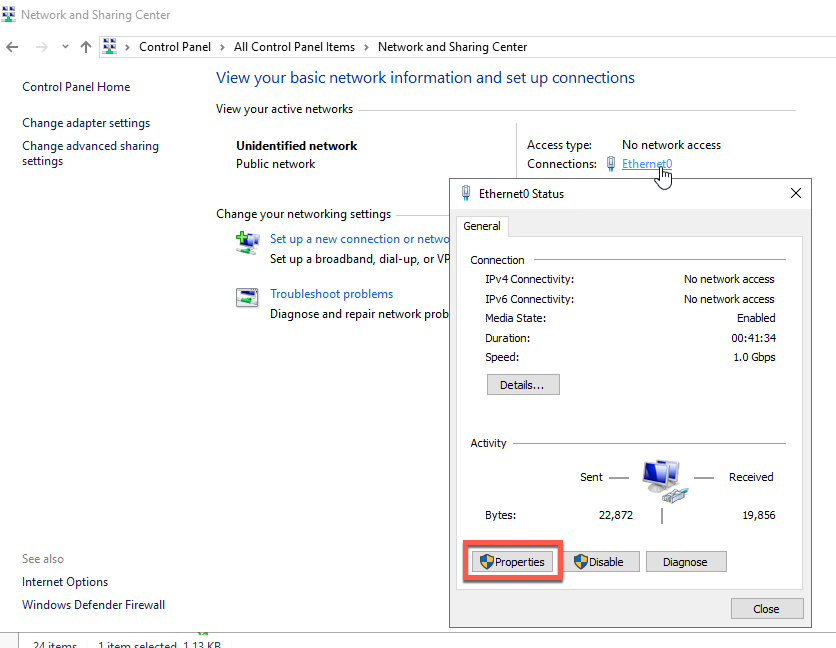This screenshot has height=648, width=836.
Task: Open Troubleshoot problems link
Action: 332,294
